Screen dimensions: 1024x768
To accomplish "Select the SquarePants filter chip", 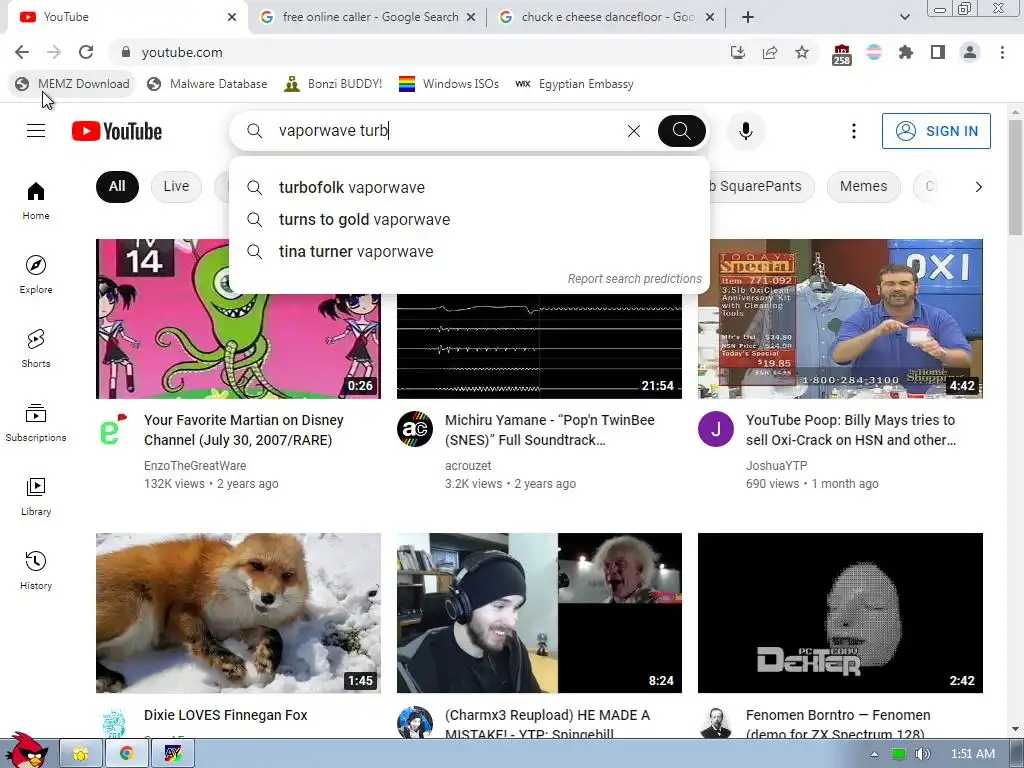I will [760, 187].
